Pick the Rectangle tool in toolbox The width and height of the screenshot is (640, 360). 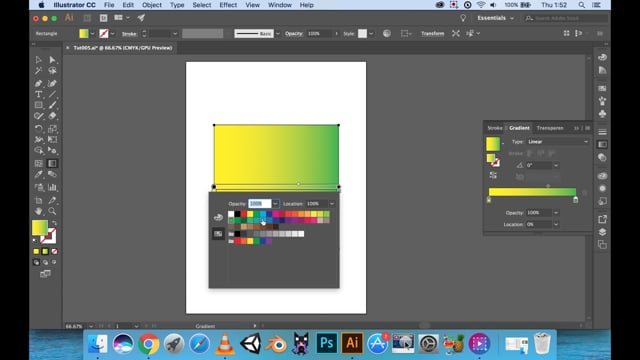pyautogui.click(x=38, y=105)
